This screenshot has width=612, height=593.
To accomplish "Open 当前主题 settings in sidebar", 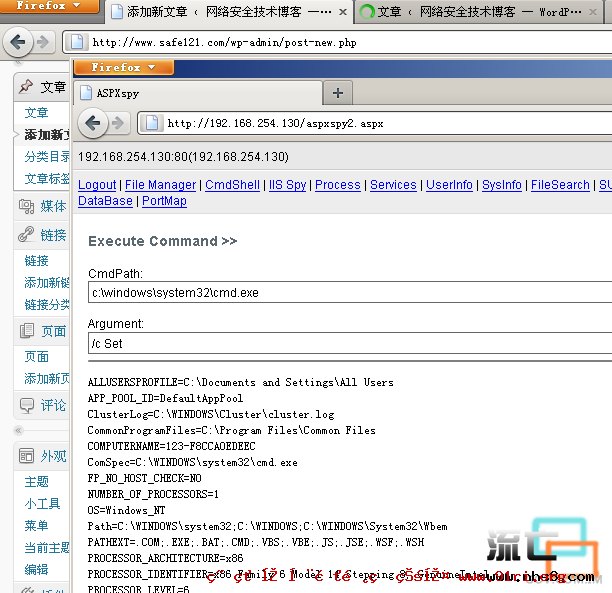I will click(x=47, y=547).
